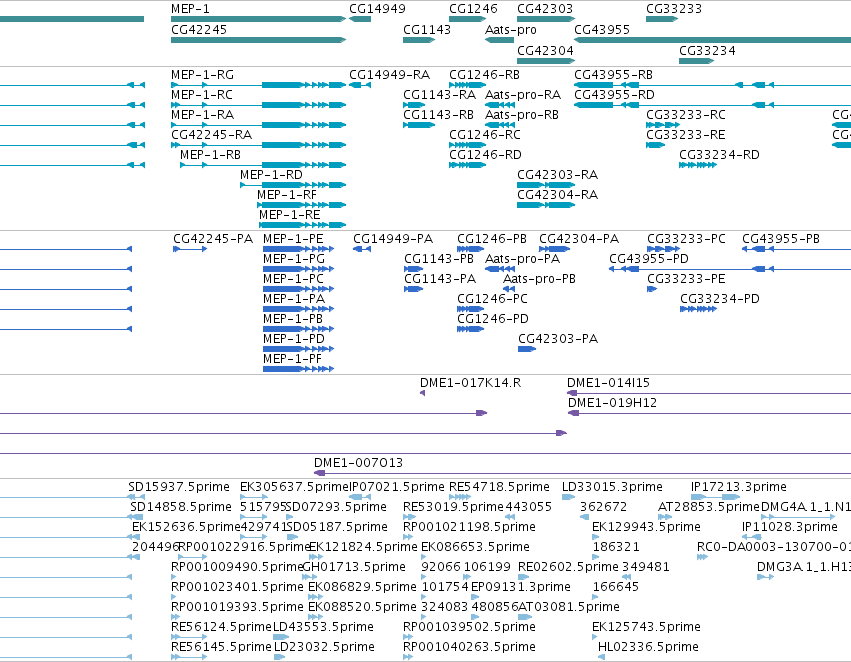851x662 pixels.
Task: Select the CG14949 gene glyph
Action: (x=360, y=19)
